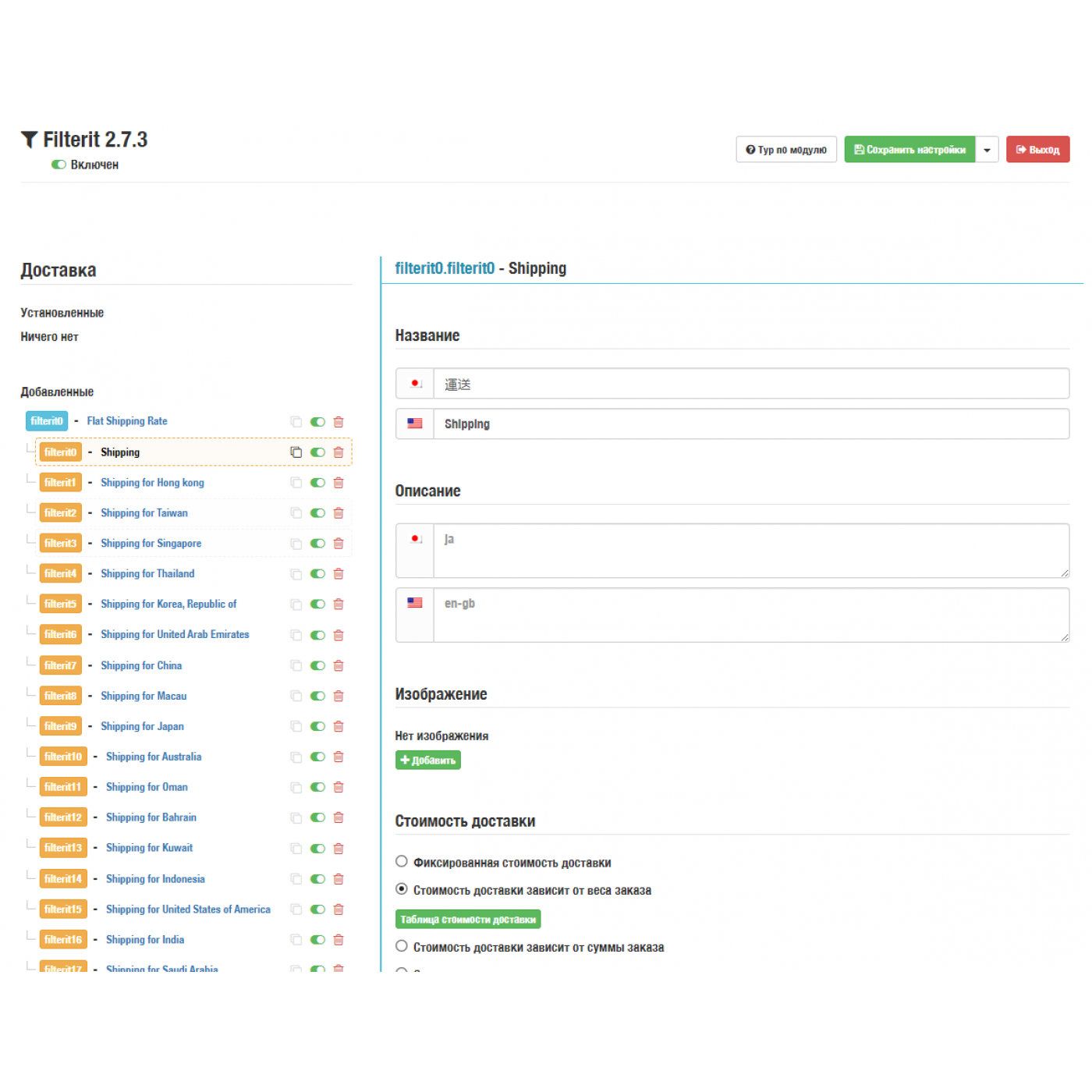
Task: Click the English name field containing Shipping
Action: [x=750, y=424]
